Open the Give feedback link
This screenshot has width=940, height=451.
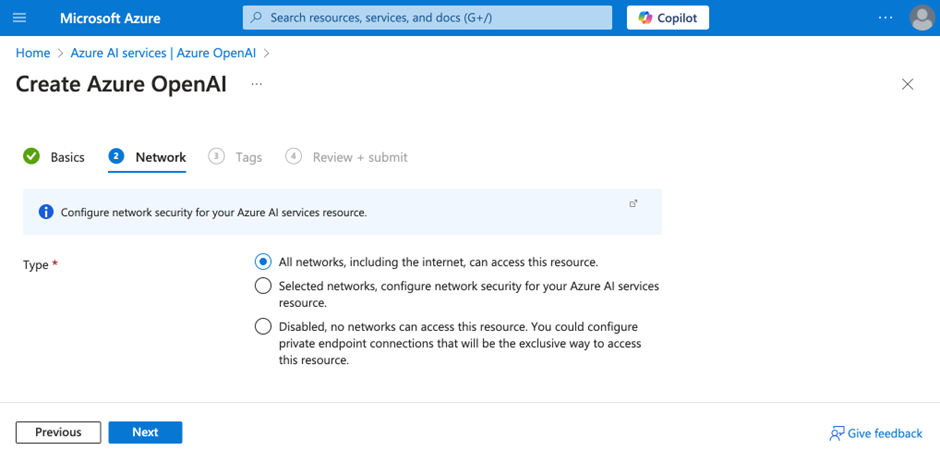[x=876, y=433]
